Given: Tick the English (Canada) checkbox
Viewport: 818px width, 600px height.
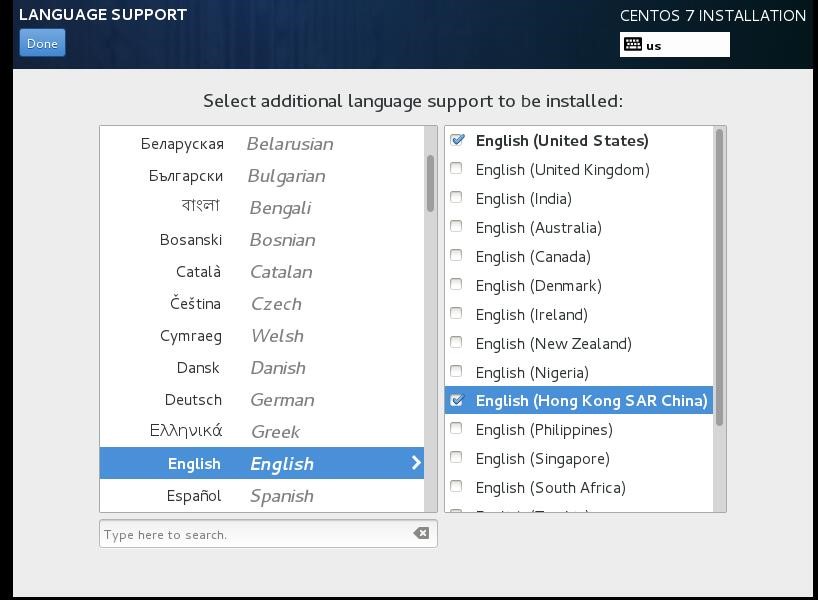Looking at the screenshot, I should tap(457, 257).
